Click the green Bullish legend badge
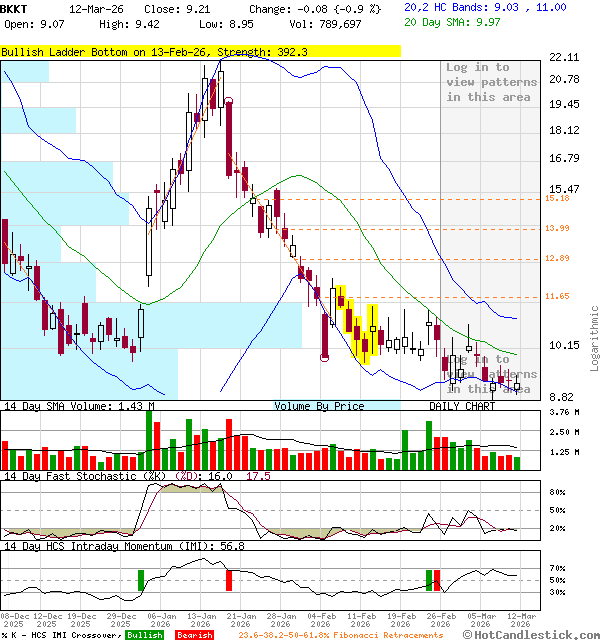Viewport: 600px width, 640px height. click(145, 634)
